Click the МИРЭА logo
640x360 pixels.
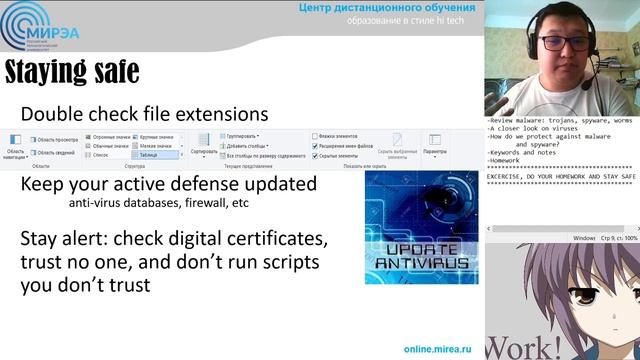(39, 26)
